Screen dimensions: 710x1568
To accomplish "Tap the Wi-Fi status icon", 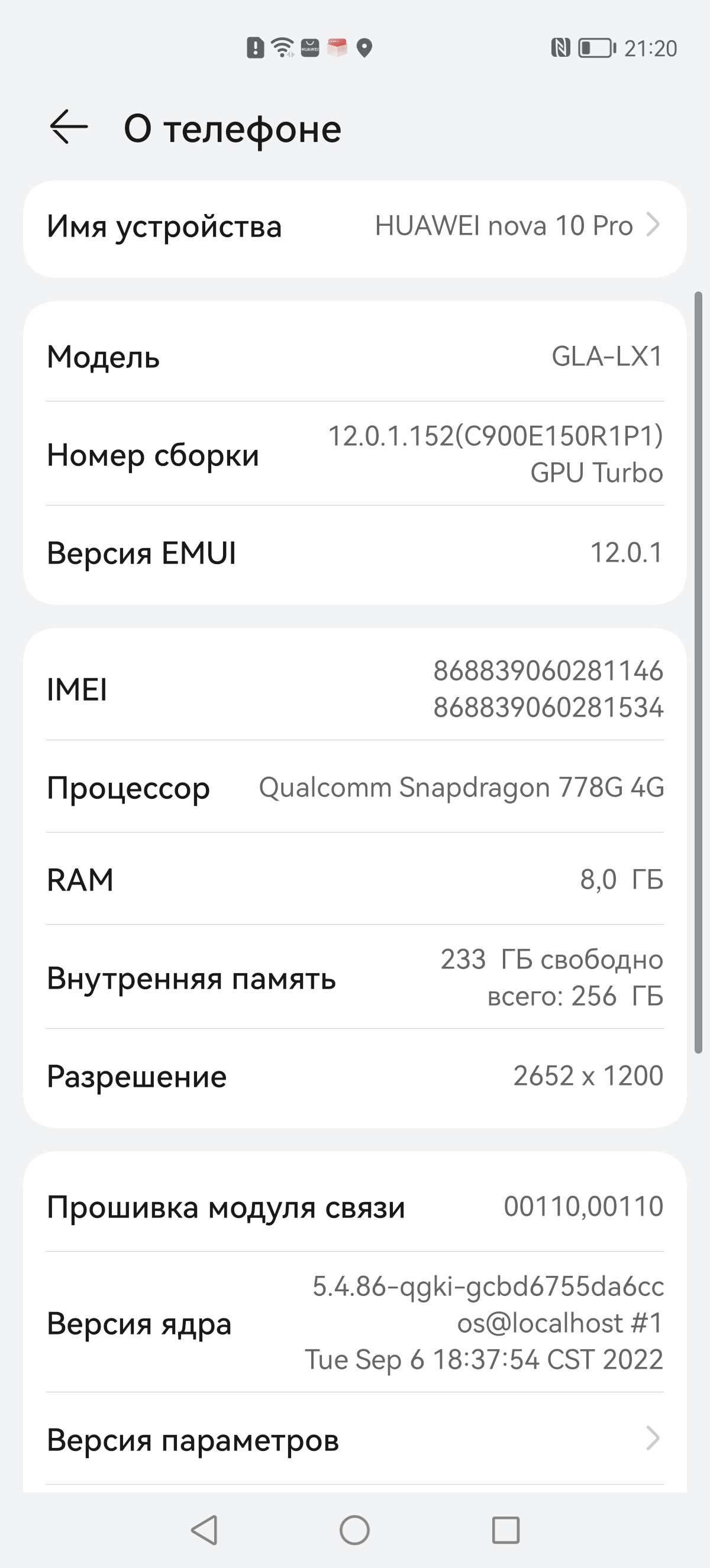I will pyautogui.click(x=282, y=47).
